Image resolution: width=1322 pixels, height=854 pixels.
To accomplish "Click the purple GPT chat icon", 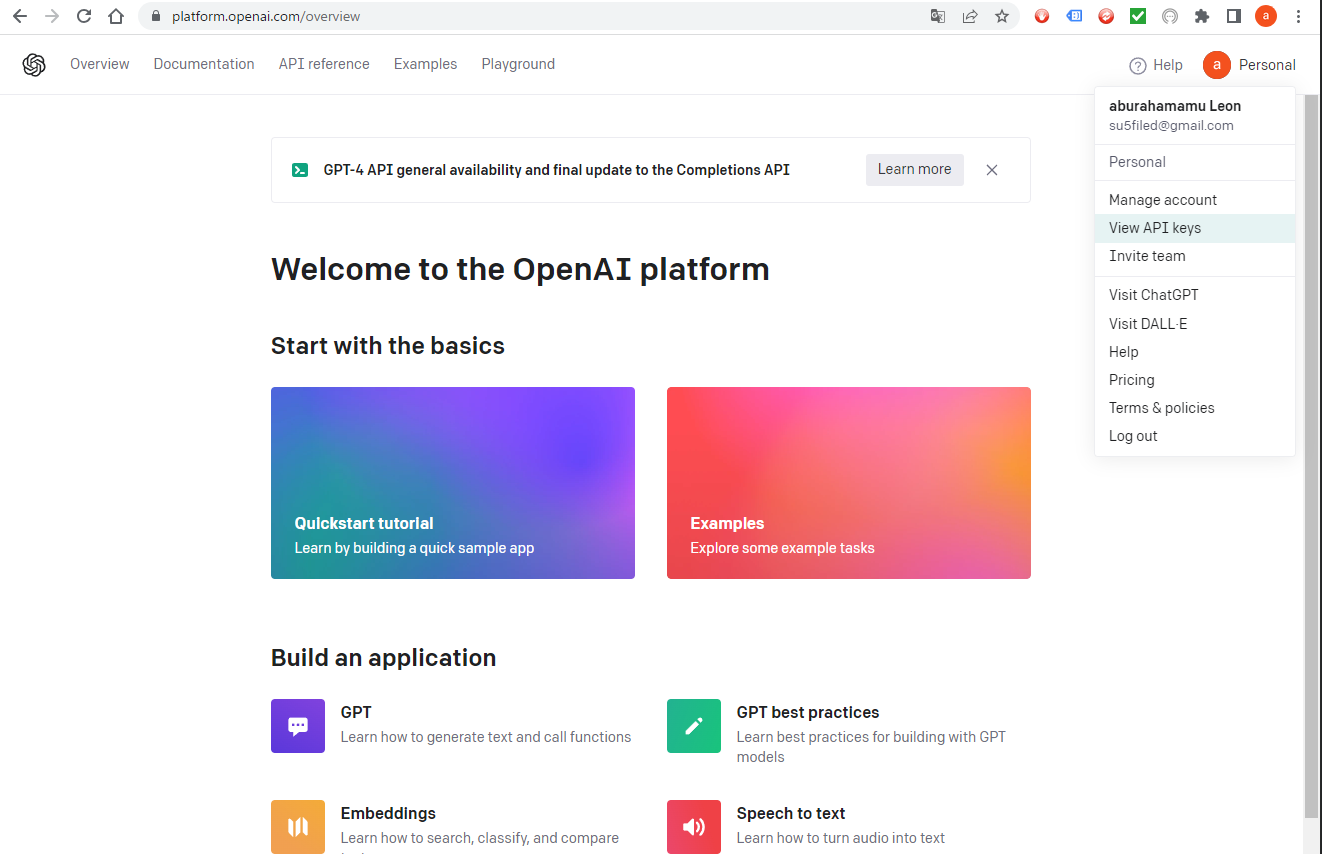I will tap(298, 726).
